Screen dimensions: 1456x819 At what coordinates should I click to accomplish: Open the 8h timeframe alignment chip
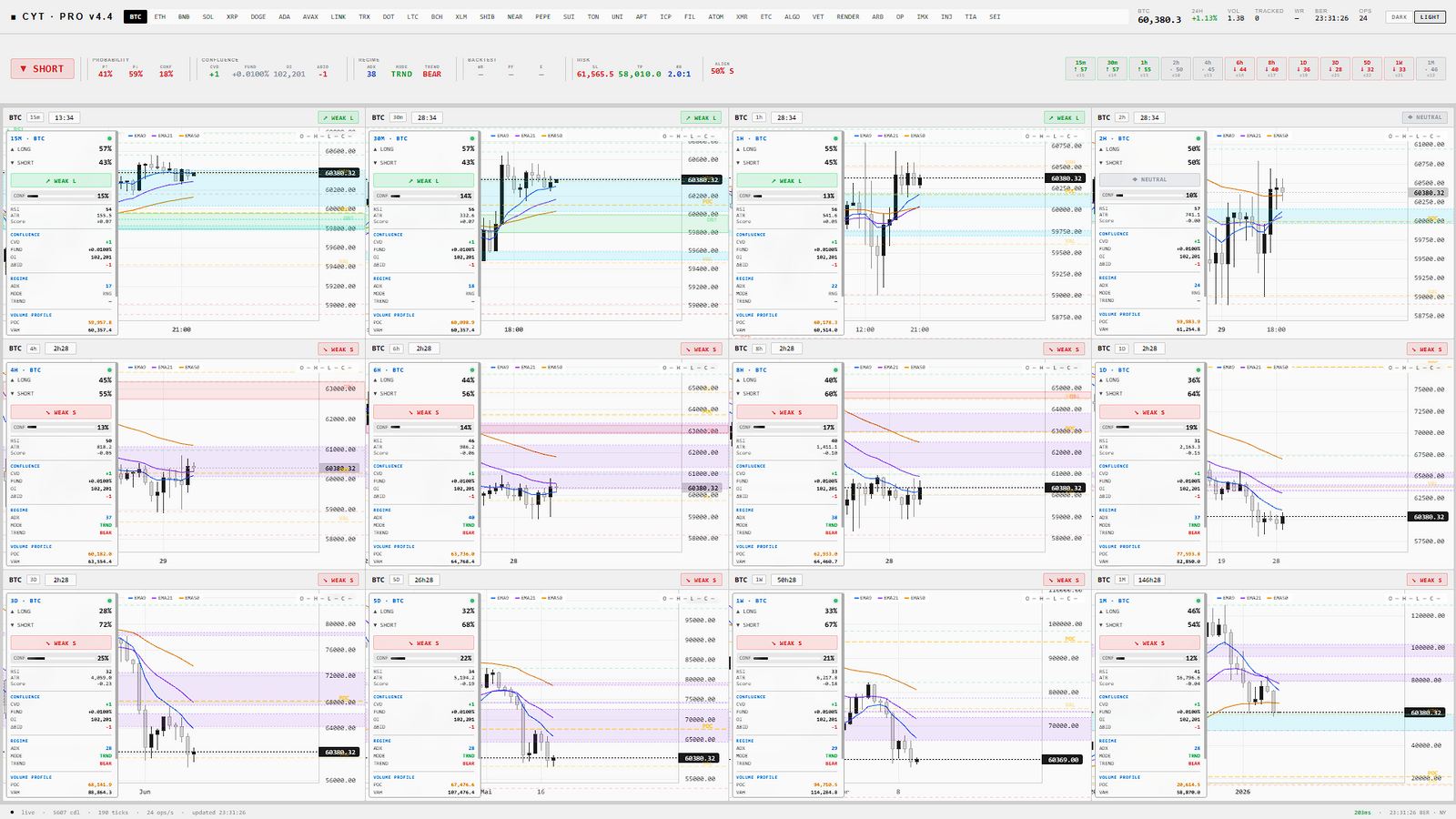[x=1272, y=68]
